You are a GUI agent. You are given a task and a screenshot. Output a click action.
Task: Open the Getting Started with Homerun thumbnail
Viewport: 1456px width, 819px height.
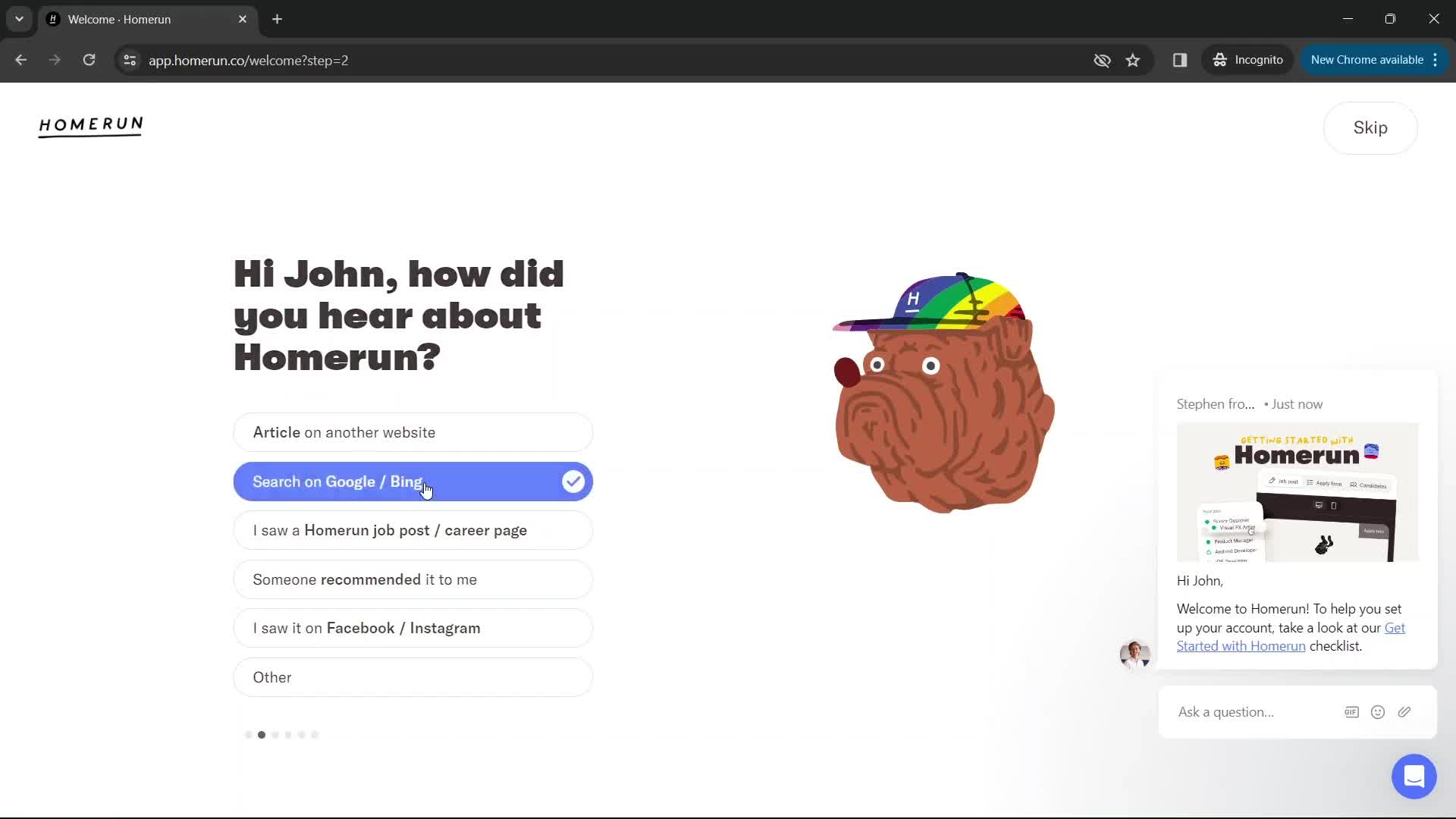pyautogui.click(x=1298, y=492)
